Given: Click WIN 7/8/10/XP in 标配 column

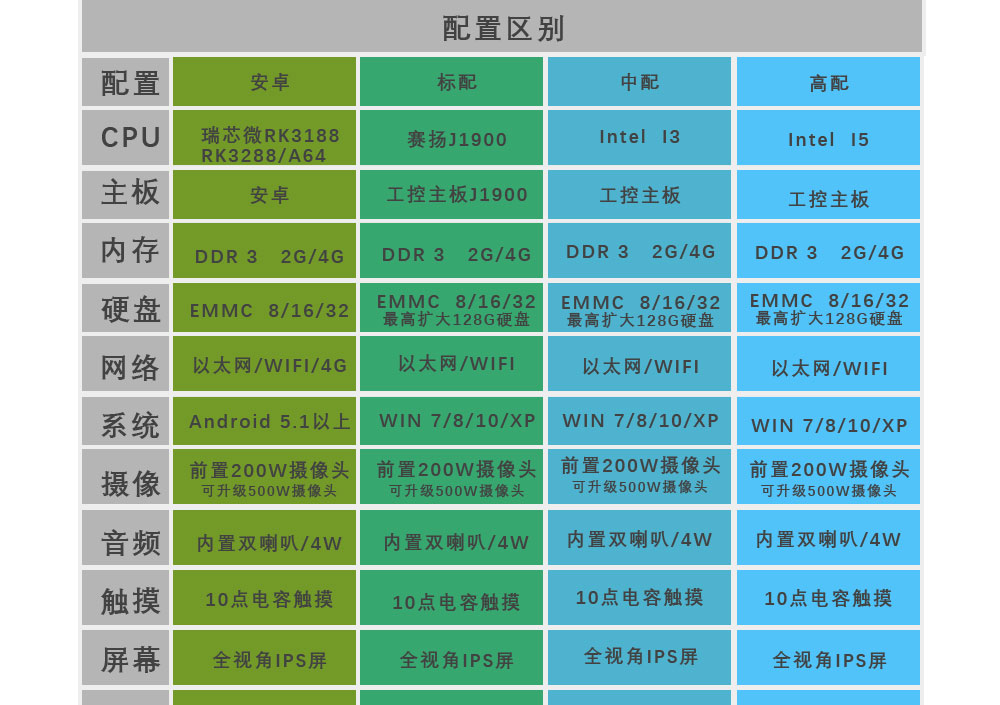Looking at the screenshot, I should click(x=452, y=421).
